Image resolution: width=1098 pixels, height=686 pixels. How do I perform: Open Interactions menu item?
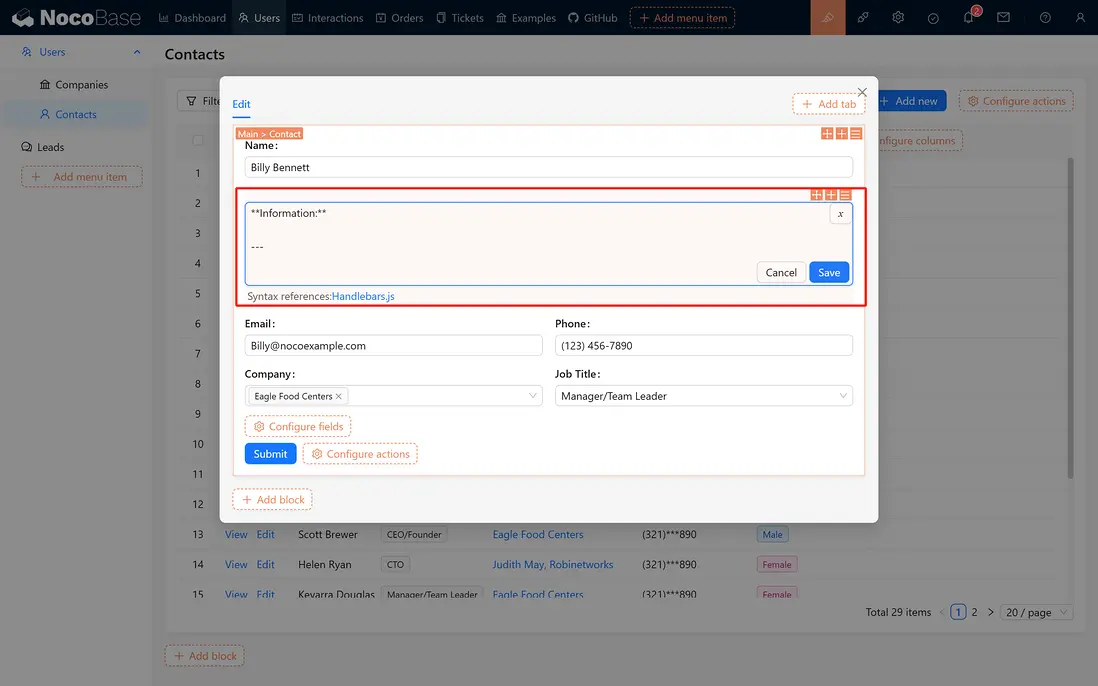(x=328, y=18)
